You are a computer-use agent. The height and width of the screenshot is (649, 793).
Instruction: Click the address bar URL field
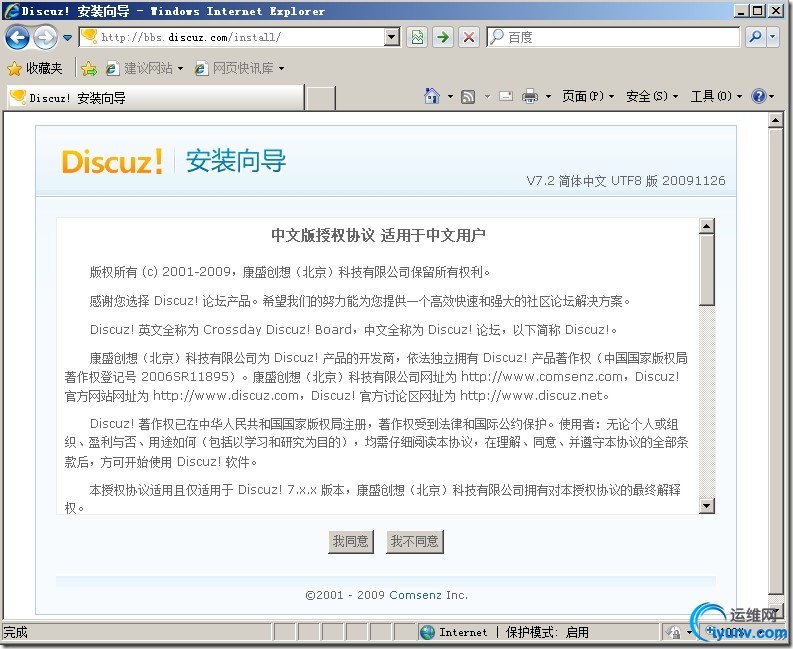232,37
